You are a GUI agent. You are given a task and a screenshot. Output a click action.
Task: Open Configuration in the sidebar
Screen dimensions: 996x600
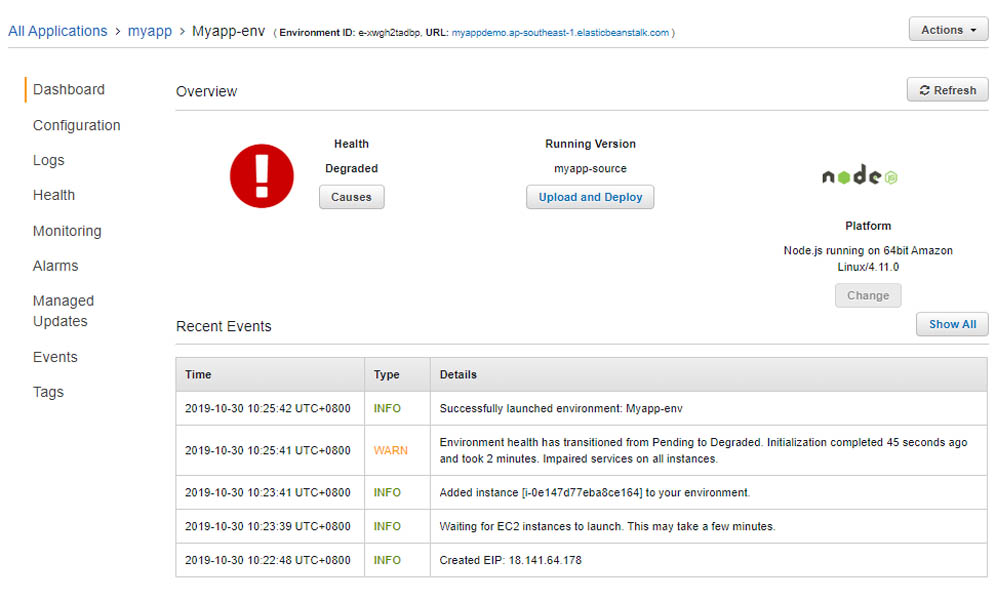tap(76, 125)
